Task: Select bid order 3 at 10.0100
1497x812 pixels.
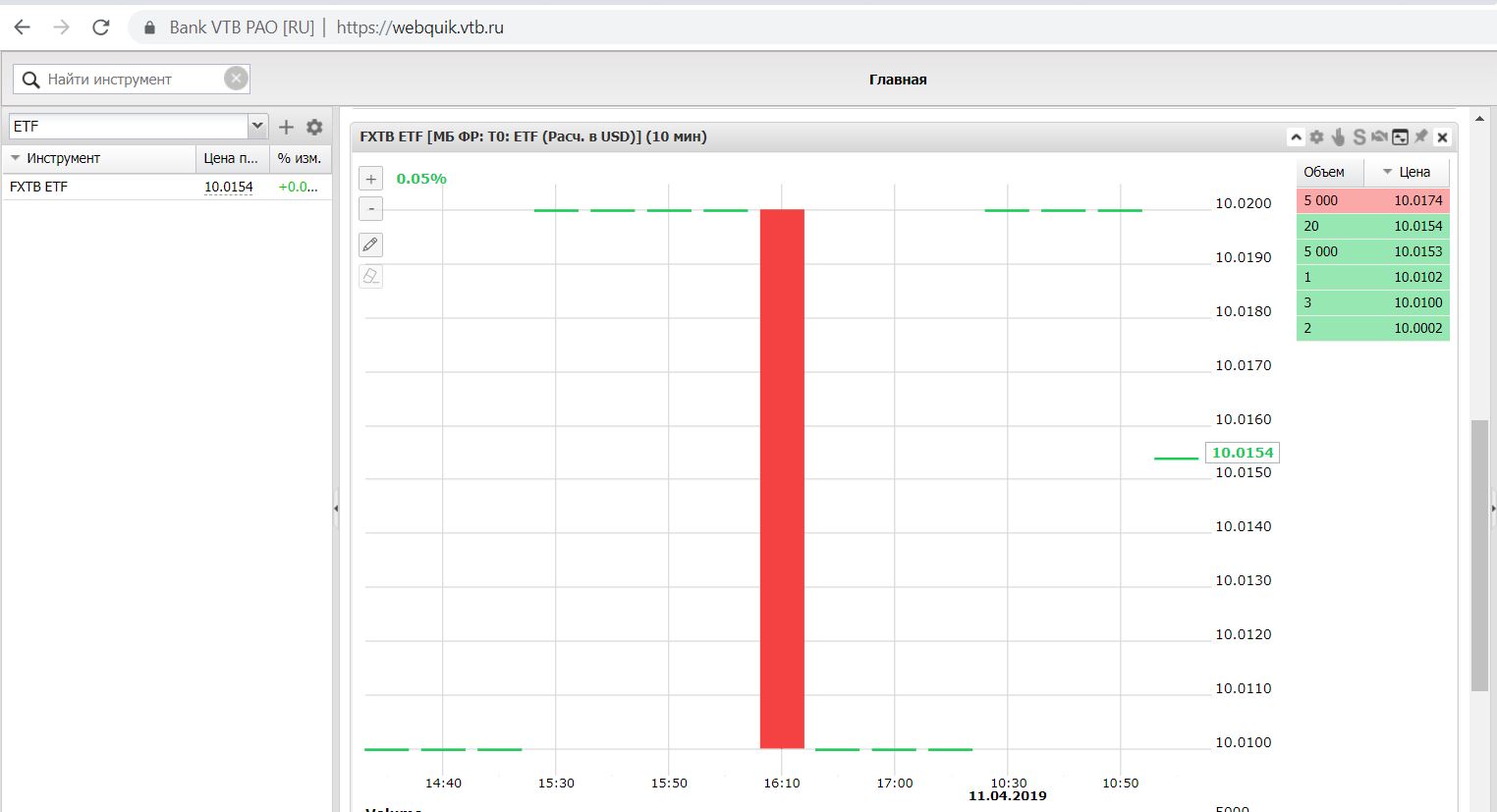Action: coord(1373,302)
